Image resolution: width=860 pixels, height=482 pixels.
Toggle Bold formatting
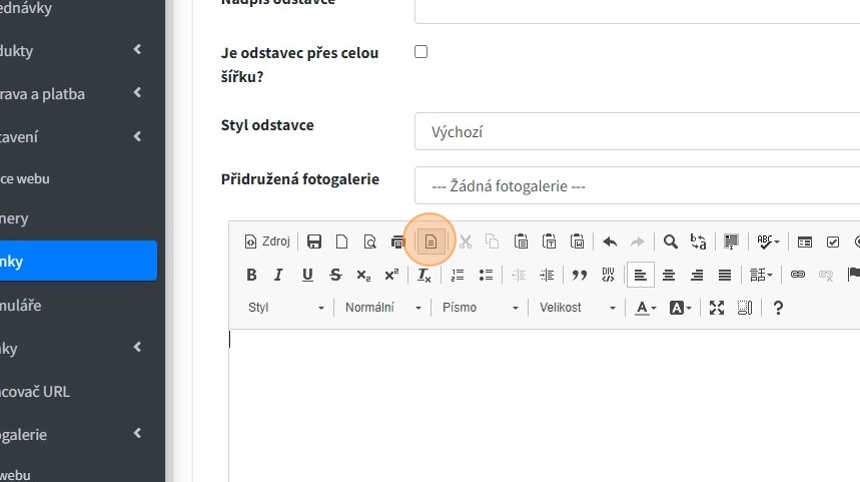[x=251, y=275]
